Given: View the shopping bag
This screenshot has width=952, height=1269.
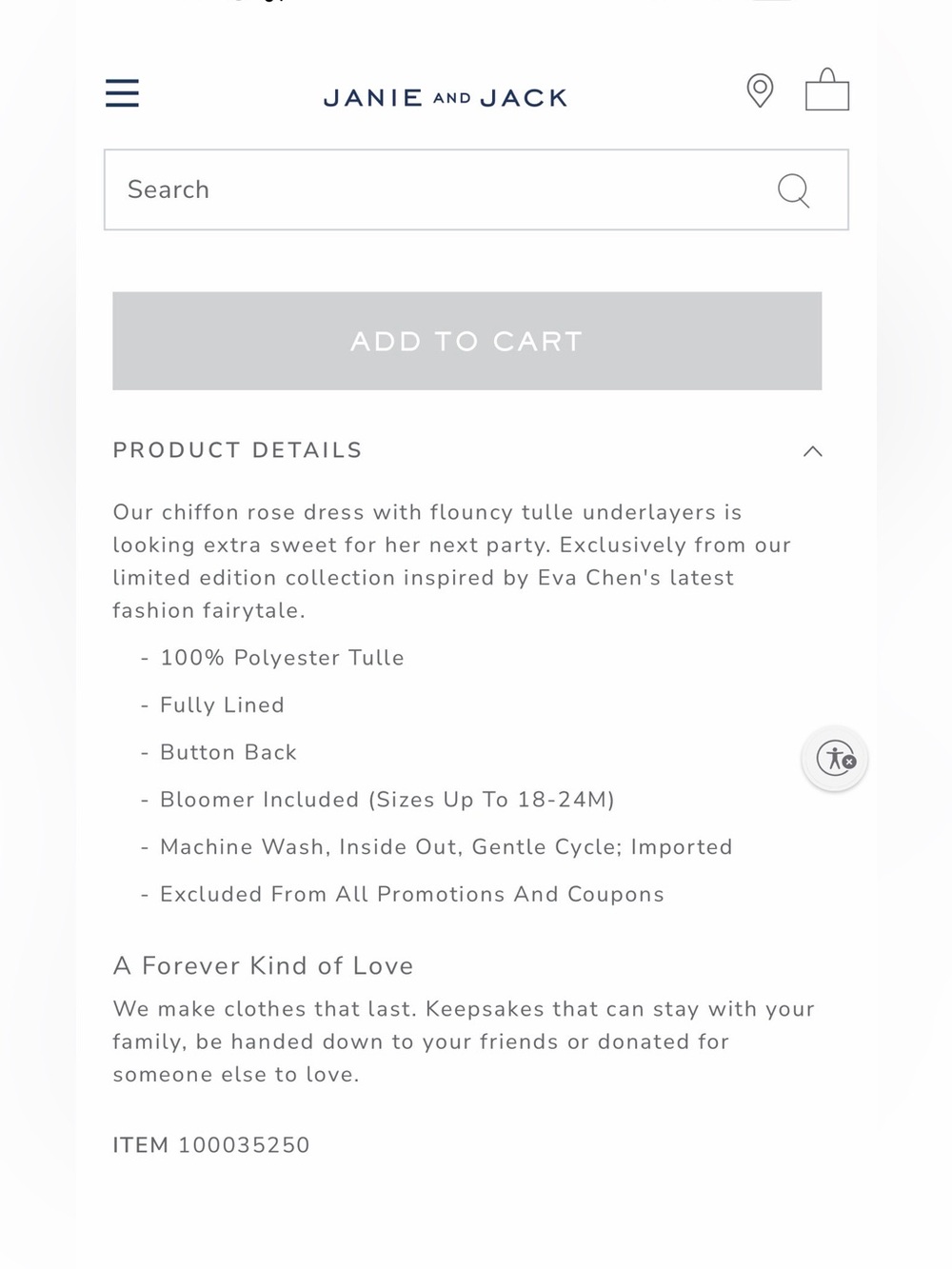Looking at the screenshot, I should pyautogui.click(x=827, y=90).
